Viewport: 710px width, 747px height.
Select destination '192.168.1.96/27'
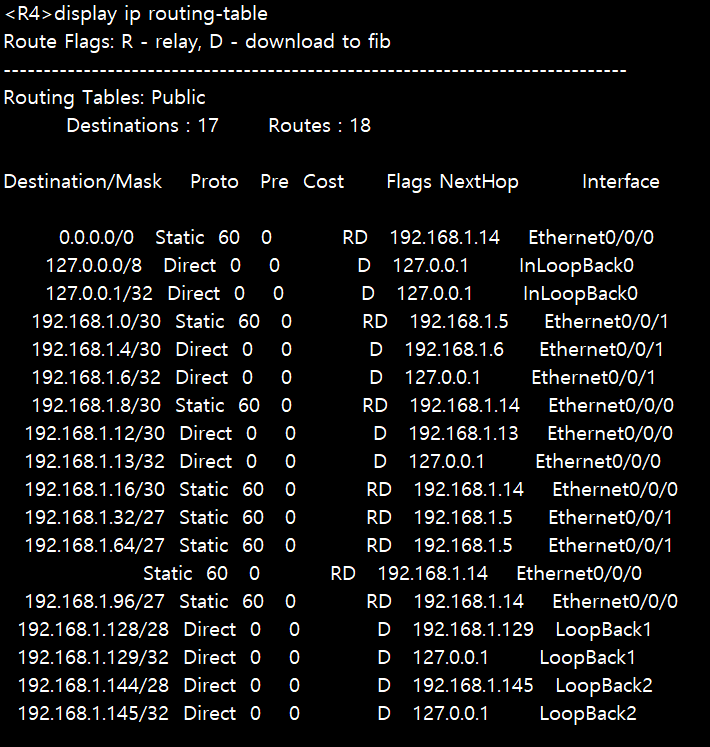point(95,602)
